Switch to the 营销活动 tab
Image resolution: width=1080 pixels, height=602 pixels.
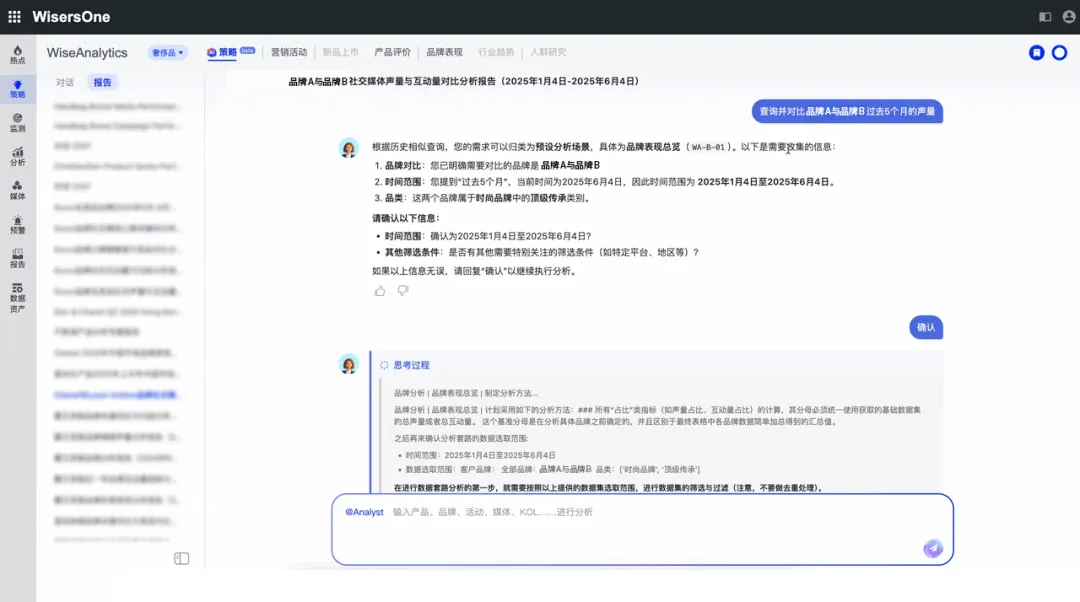[289, 52]
